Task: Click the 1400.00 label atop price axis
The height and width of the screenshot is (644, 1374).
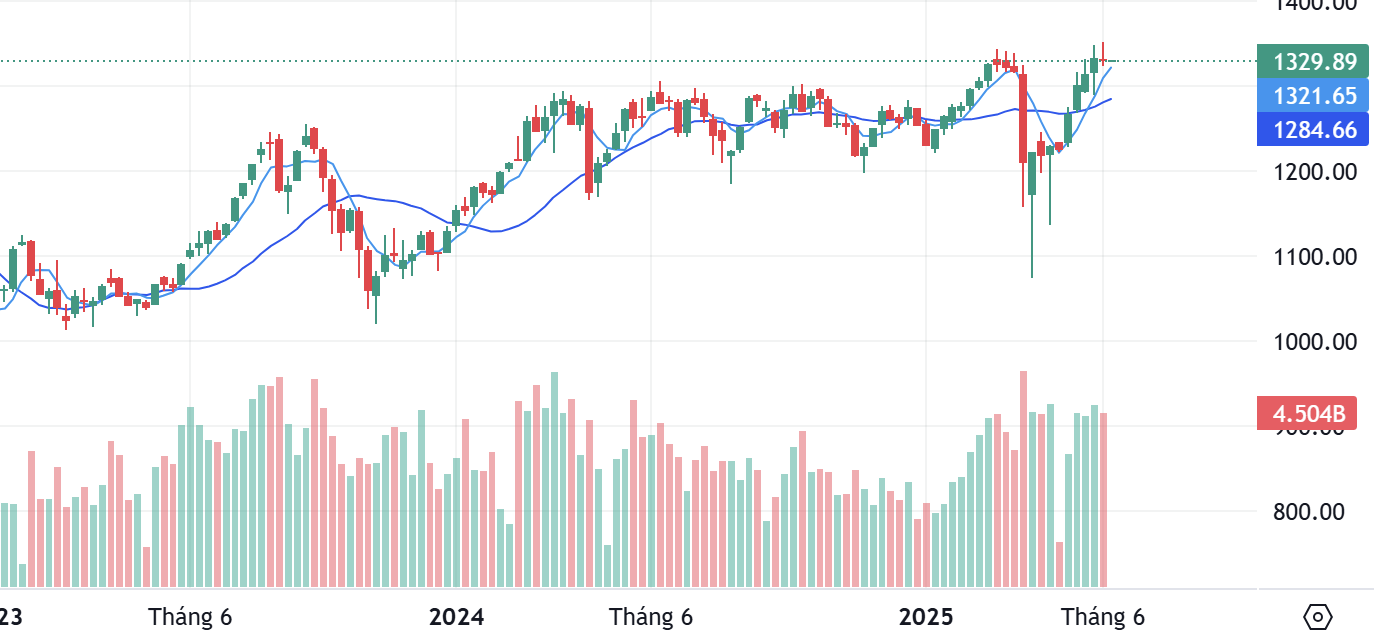Action: (x=1315, y=6)
